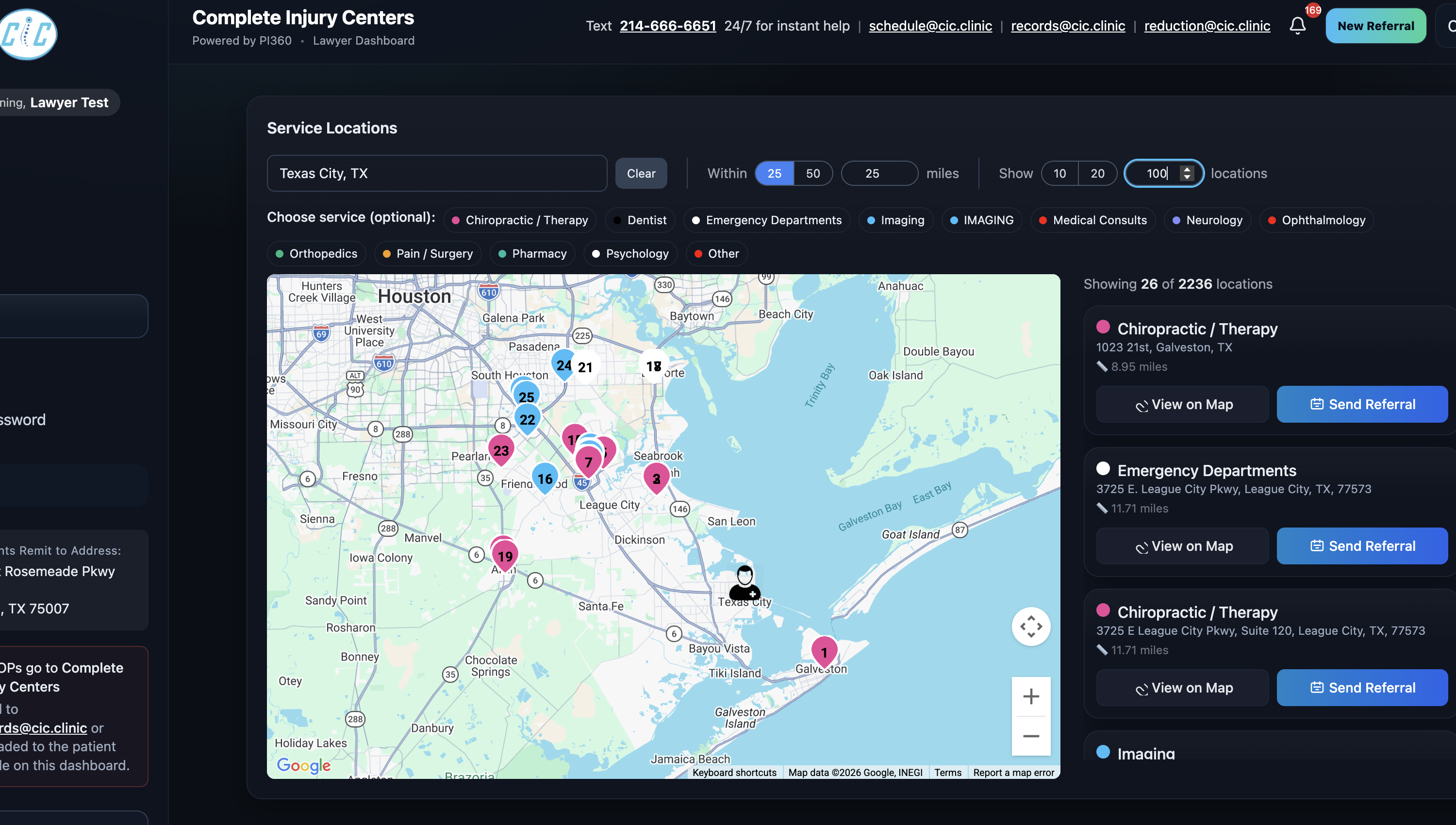The width and height of the screenshot is (1456, 825).
Task: View Galveston 1023 21st location on map
Action: click(1182, 404)
